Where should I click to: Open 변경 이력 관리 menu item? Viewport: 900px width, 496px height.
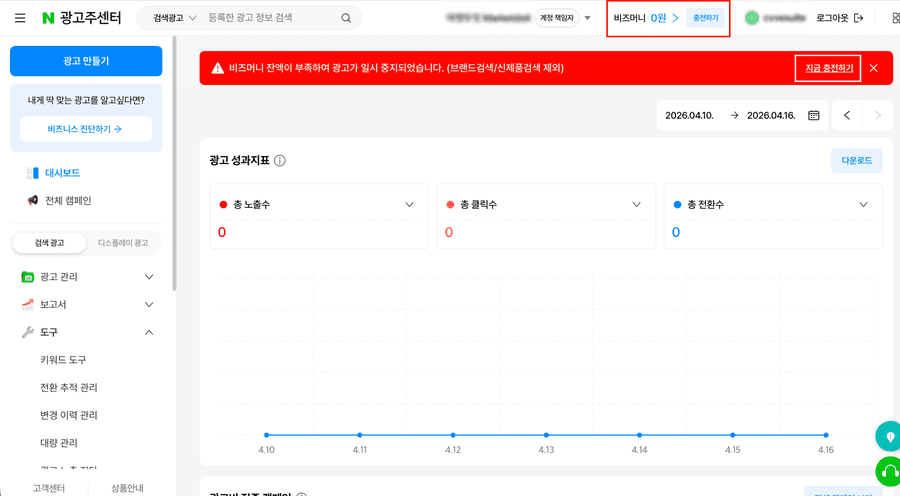tap(69, 415)
